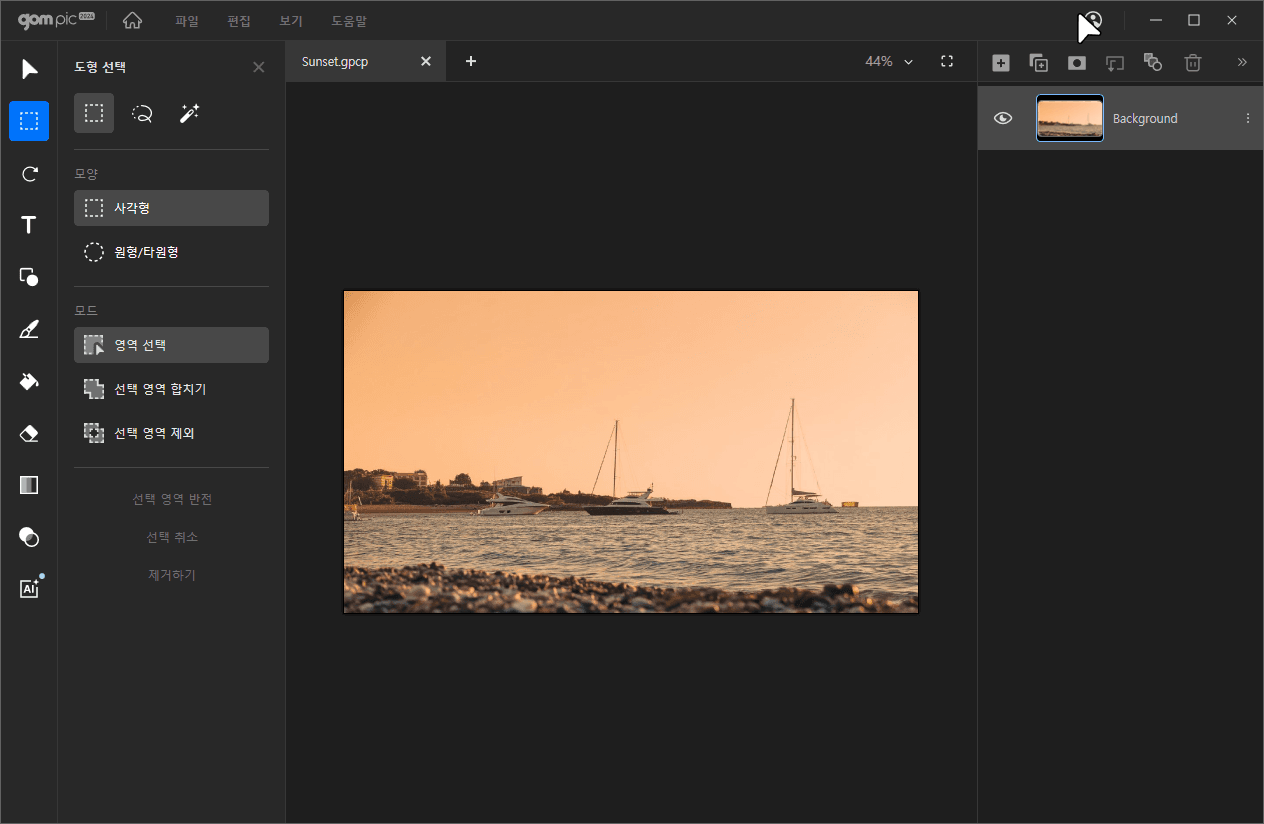1264x824 pixels.
Task: Delete layer with trash icon
Action: click(x=1192, y=63)
